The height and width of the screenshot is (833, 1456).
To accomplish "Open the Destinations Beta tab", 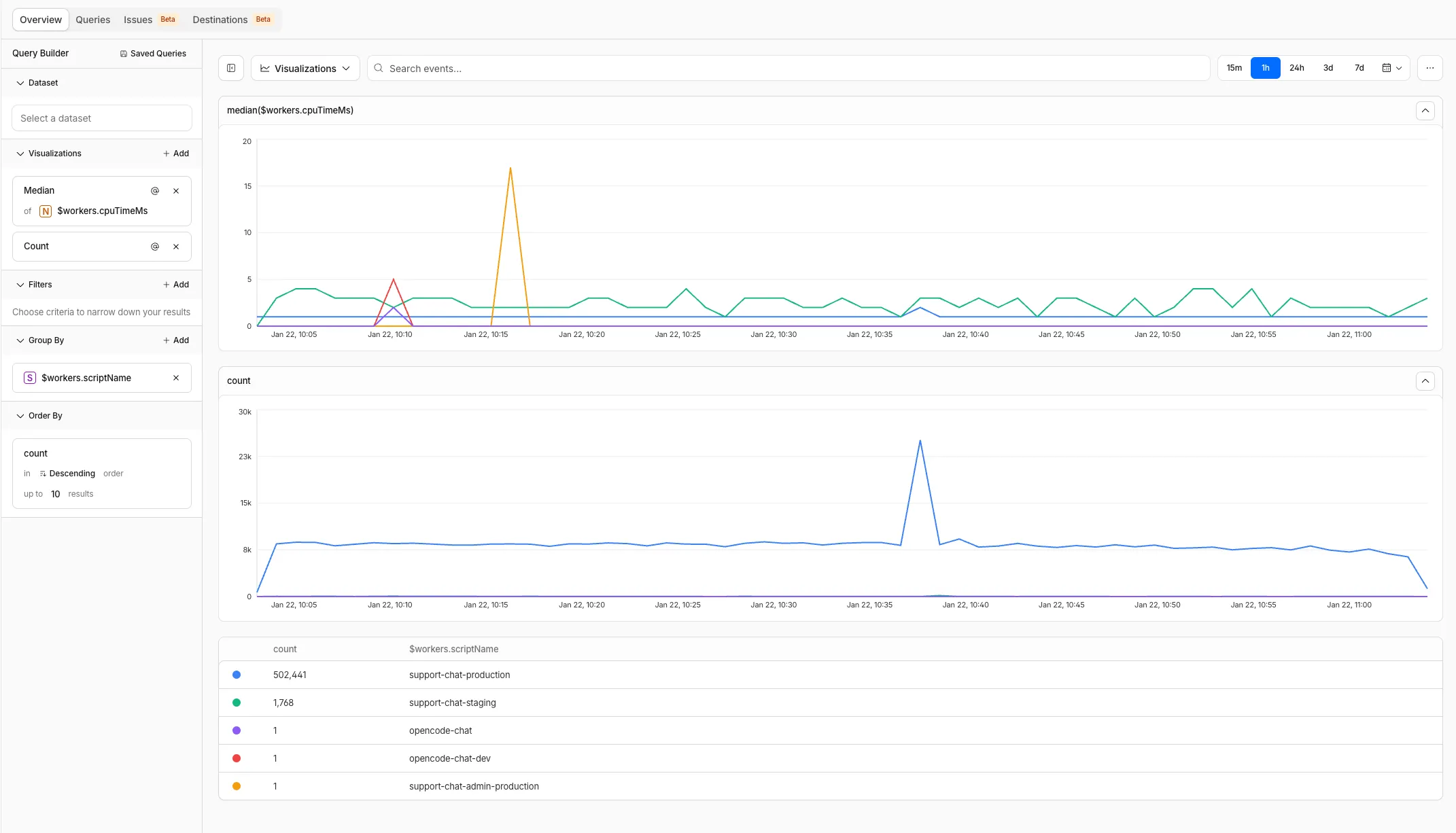I will (219, 19).
